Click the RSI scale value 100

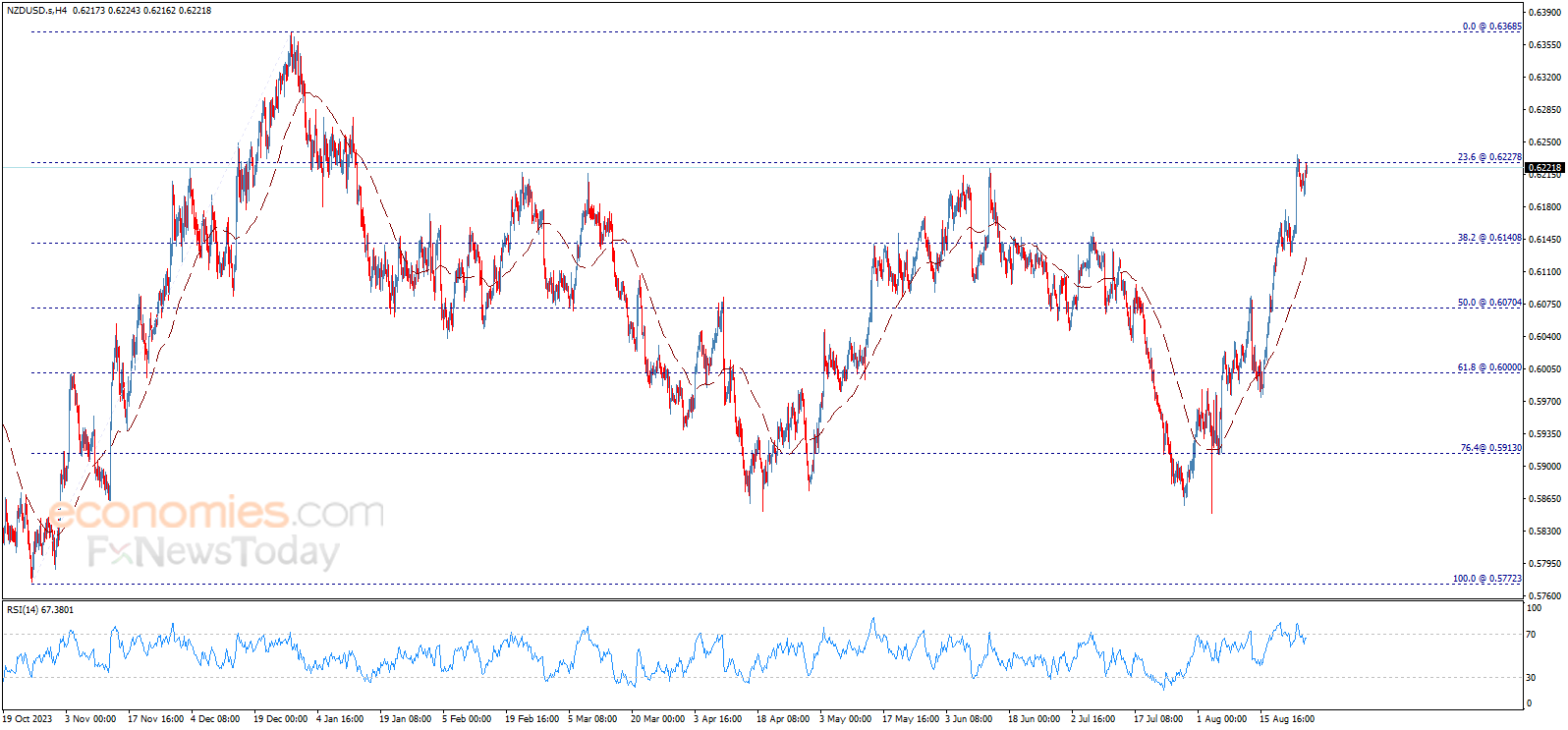1534,608
